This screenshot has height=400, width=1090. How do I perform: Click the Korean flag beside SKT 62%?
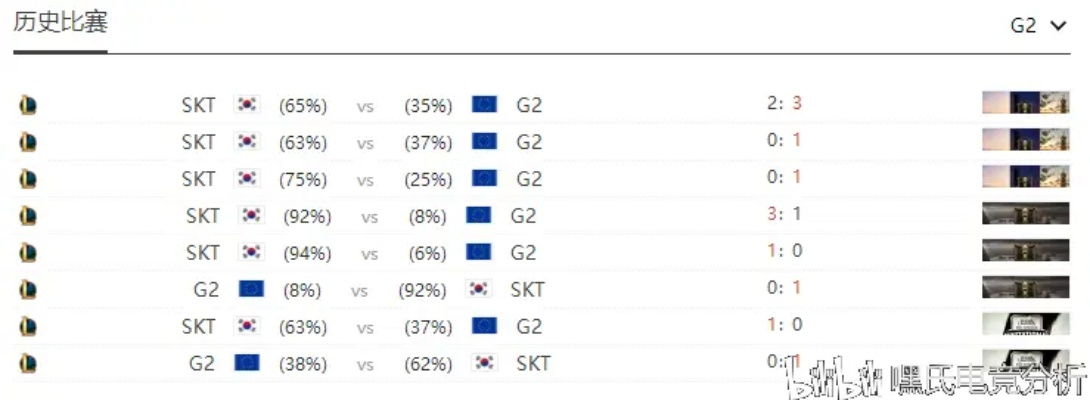pyautogui.click(x=485, y=363)
